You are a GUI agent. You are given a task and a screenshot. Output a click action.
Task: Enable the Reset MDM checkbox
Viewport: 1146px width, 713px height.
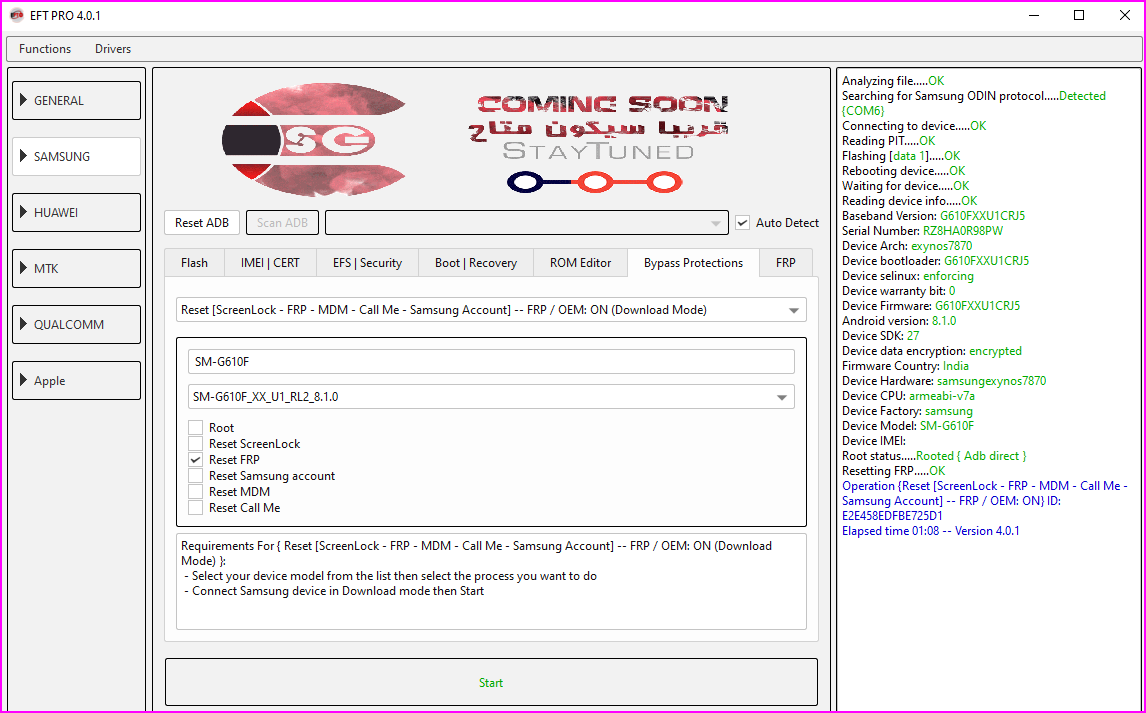195,492
